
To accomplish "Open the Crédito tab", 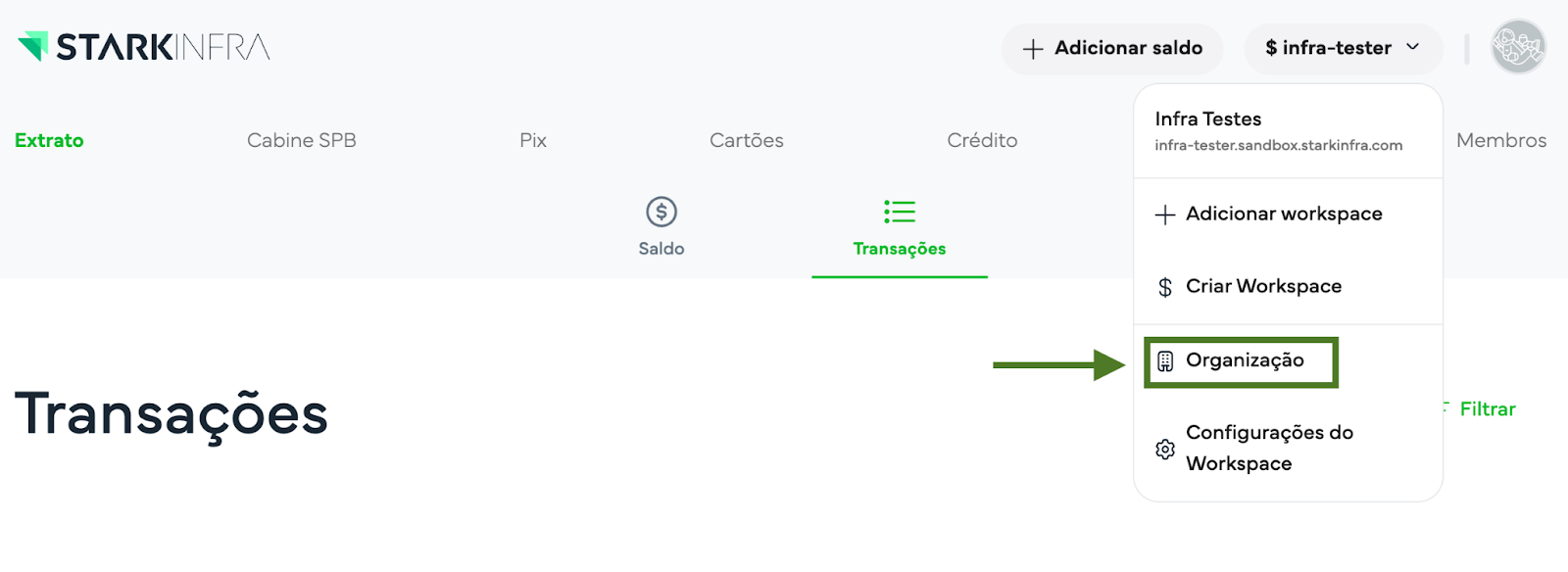I will coord(982,140).
